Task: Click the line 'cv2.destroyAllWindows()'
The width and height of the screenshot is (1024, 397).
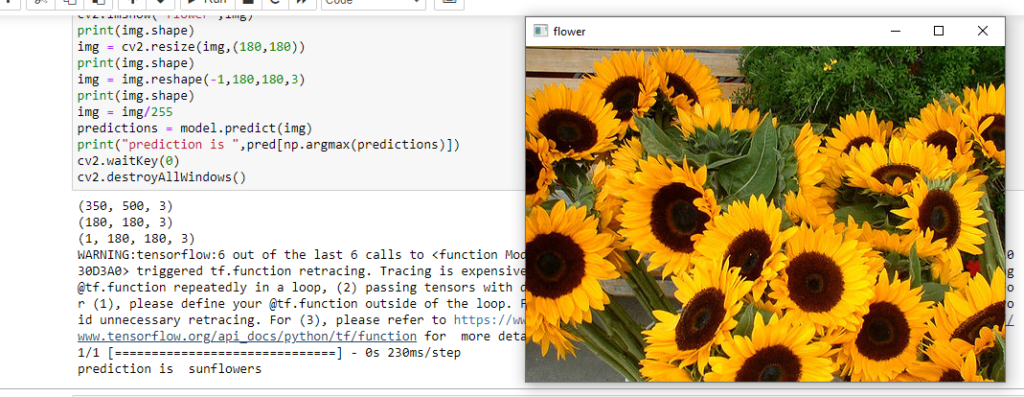Action: 162,177
